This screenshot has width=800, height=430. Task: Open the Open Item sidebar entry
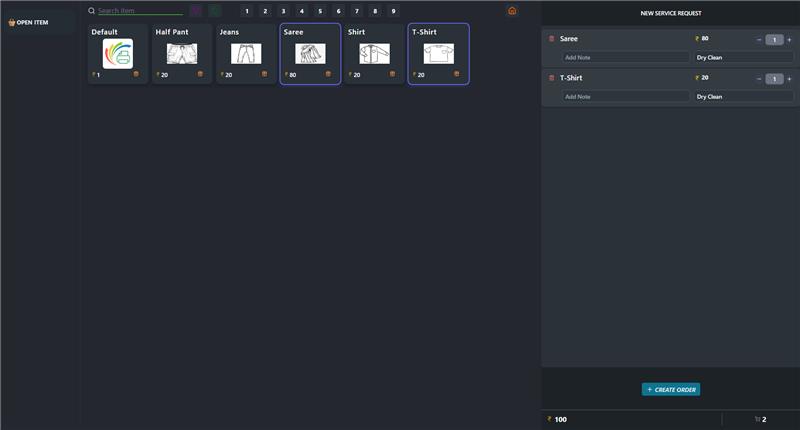pyautogui.click(x=30, y=22)
